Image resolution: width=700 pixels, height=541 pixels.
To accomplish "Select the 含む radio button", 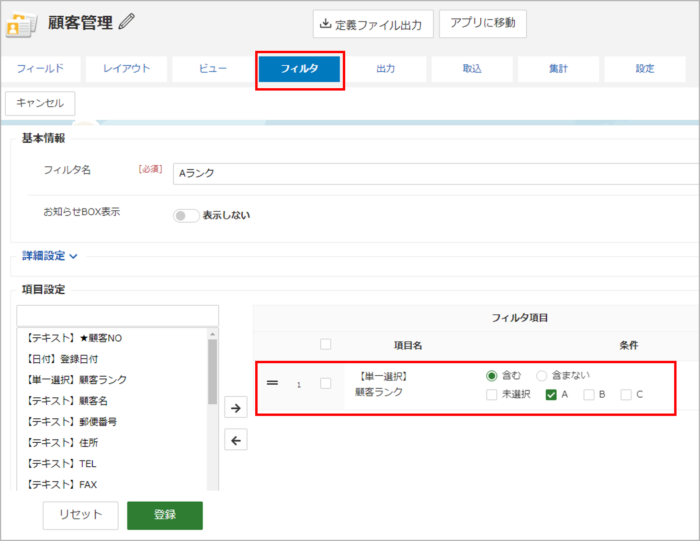I will pyautogui.click(x=492, y=376).
